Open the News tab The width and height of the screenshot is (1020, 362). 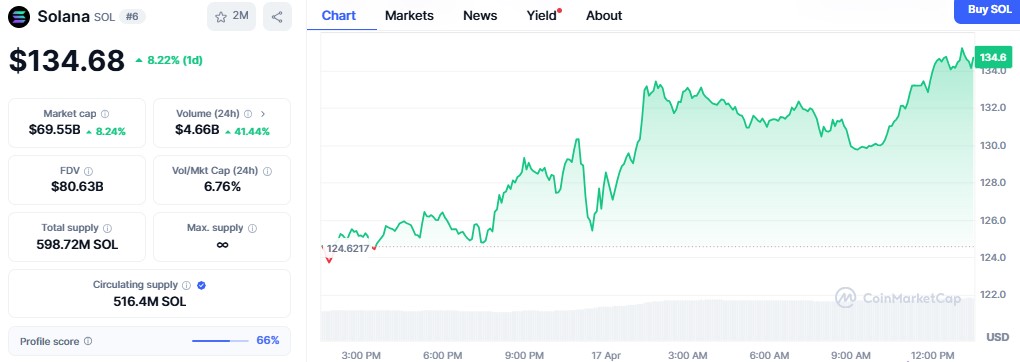click(x=480, y=16)
